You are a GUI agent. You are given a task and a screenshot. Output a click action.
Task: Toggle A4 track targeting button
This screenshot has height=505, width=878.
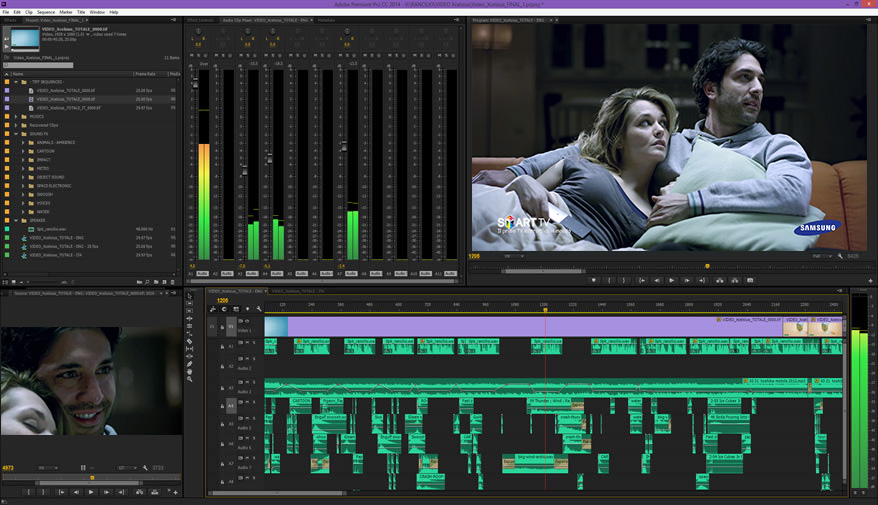pos(231,405)
